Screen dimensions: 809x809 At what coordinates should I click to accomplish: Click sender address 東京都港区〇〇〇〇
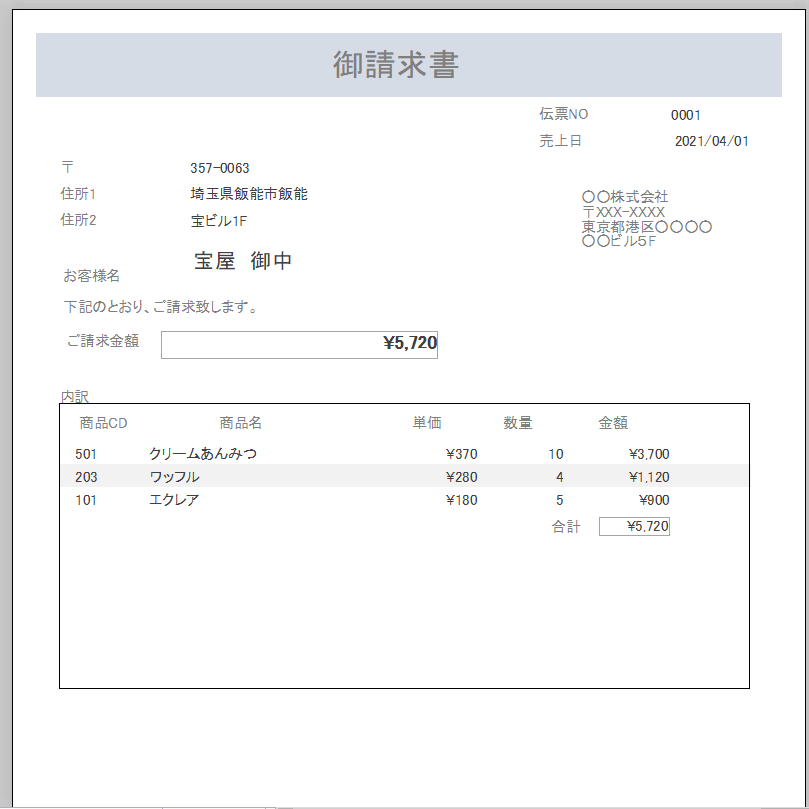tap(647, 227)
